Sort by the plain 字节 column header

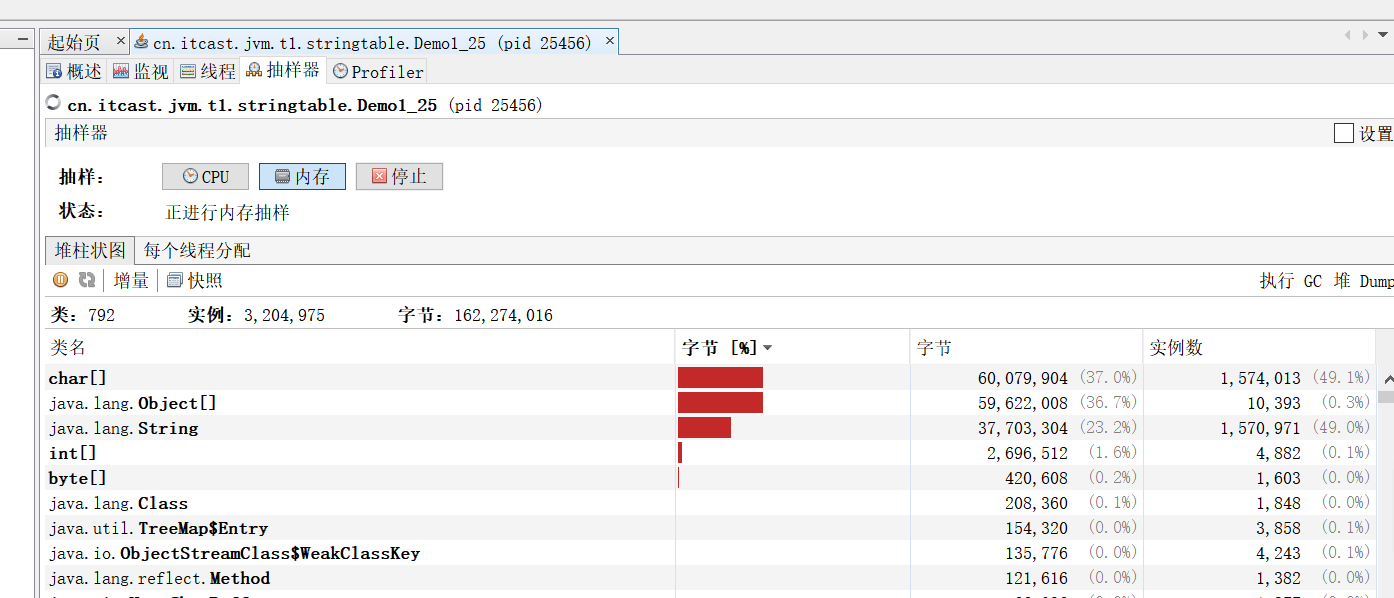pyautogui.click(x=1026, y=347)
